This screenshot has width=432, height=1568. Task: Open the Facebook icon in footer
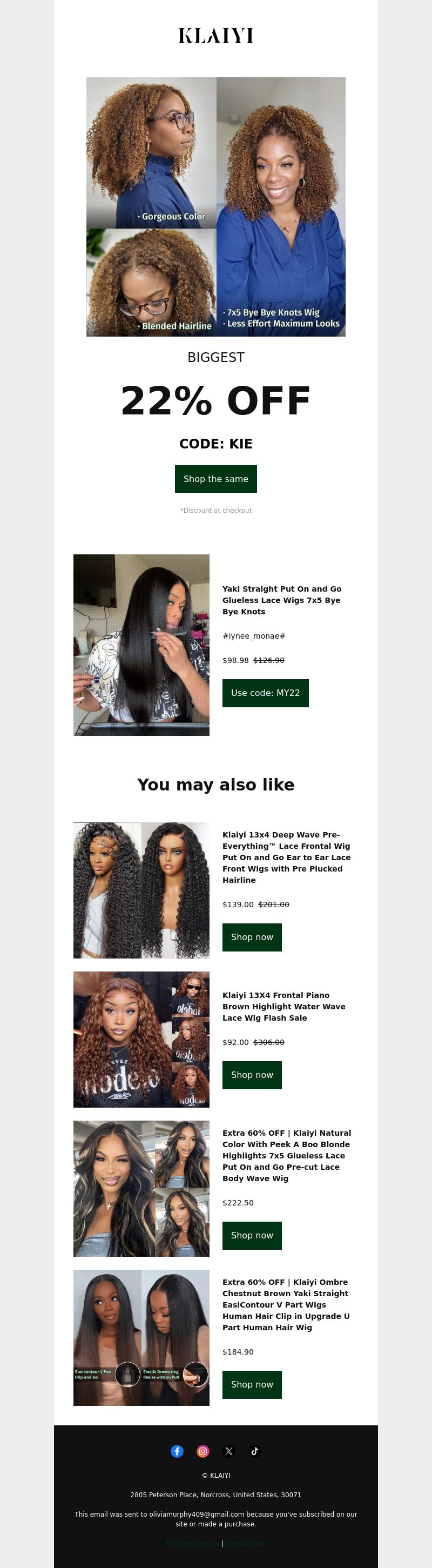click(177, 1451)
